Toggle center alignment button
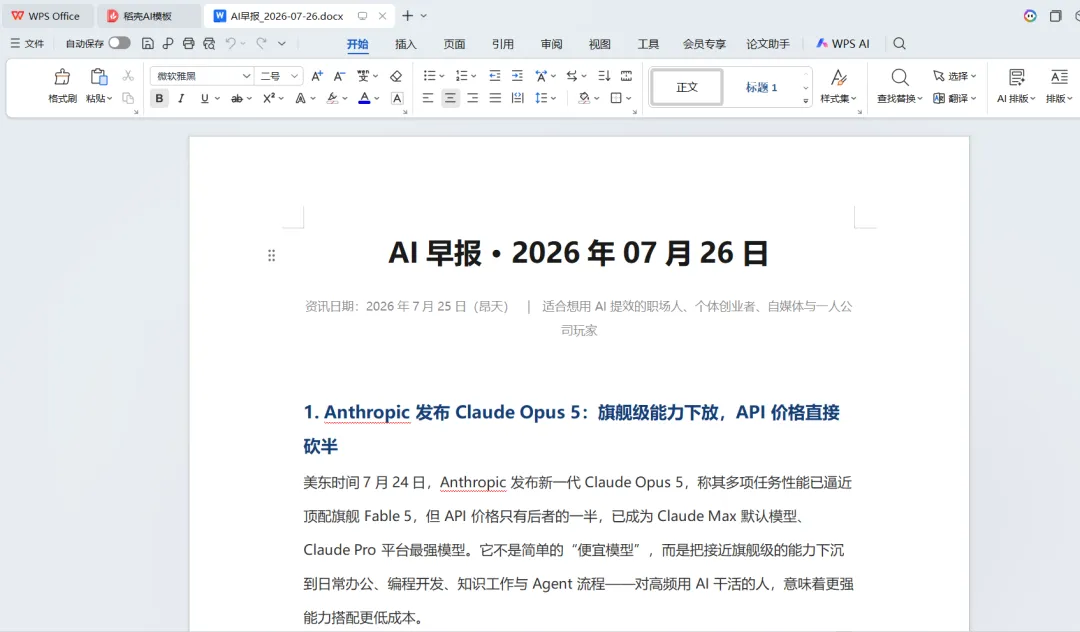Viewport: 1080px width, 632px height. click(450, 98)
